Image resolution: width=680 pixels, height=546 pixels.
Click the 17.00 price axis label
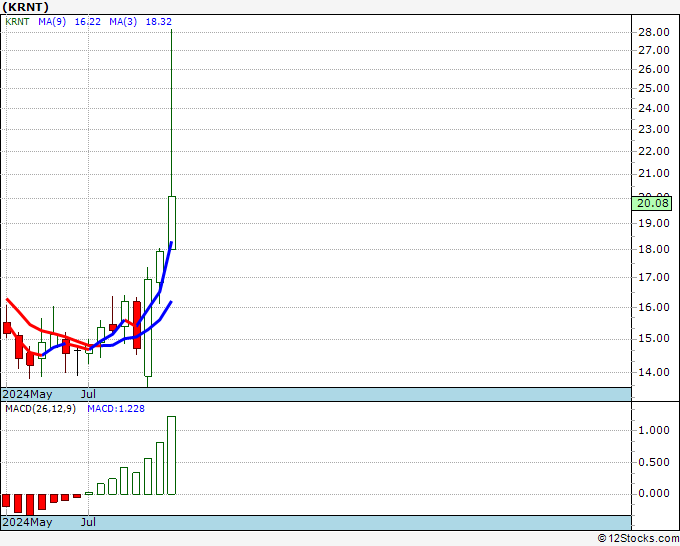pyautogui.click(x=654, y=277)
